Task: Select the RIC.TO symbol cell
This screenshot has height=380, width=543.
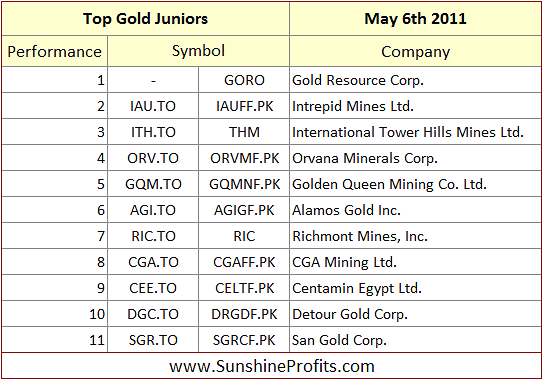Action: [153, 236]
